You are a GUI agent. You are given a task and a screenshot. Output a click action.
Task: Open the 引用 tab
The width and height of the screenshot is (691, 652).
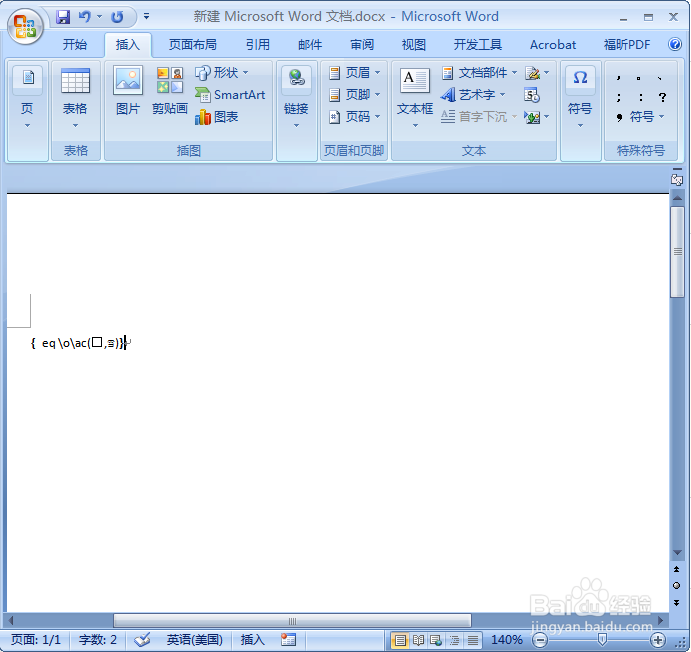(257, 44)
